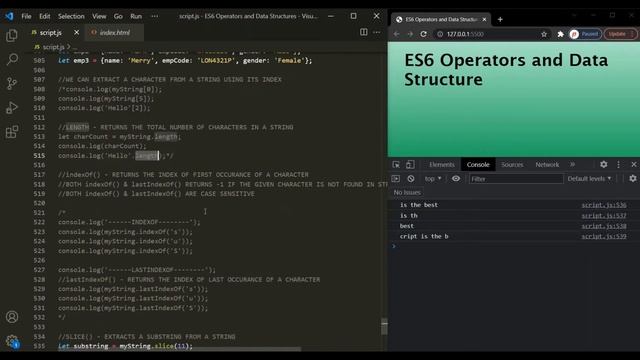Switch to the Sources panel
640x360 pixels.
point(512,164)
